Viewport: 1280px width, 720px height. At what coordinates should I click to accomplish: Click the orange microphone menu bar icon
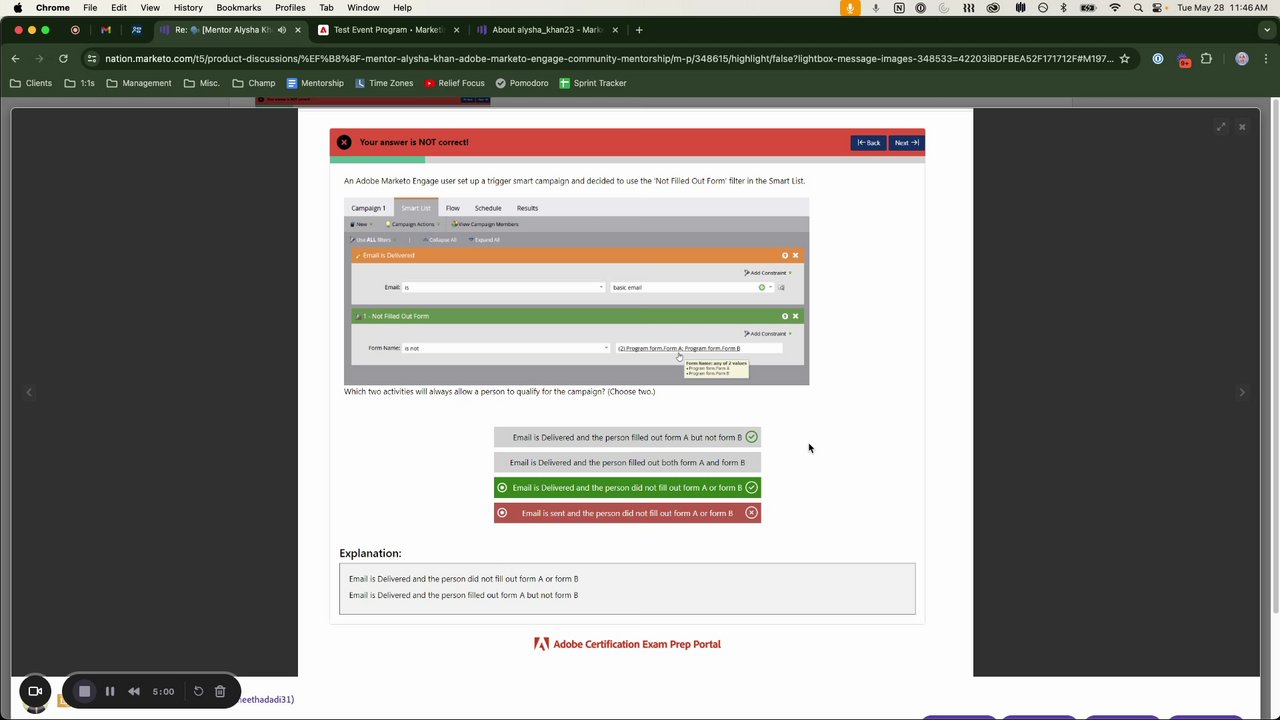point(850,7)
